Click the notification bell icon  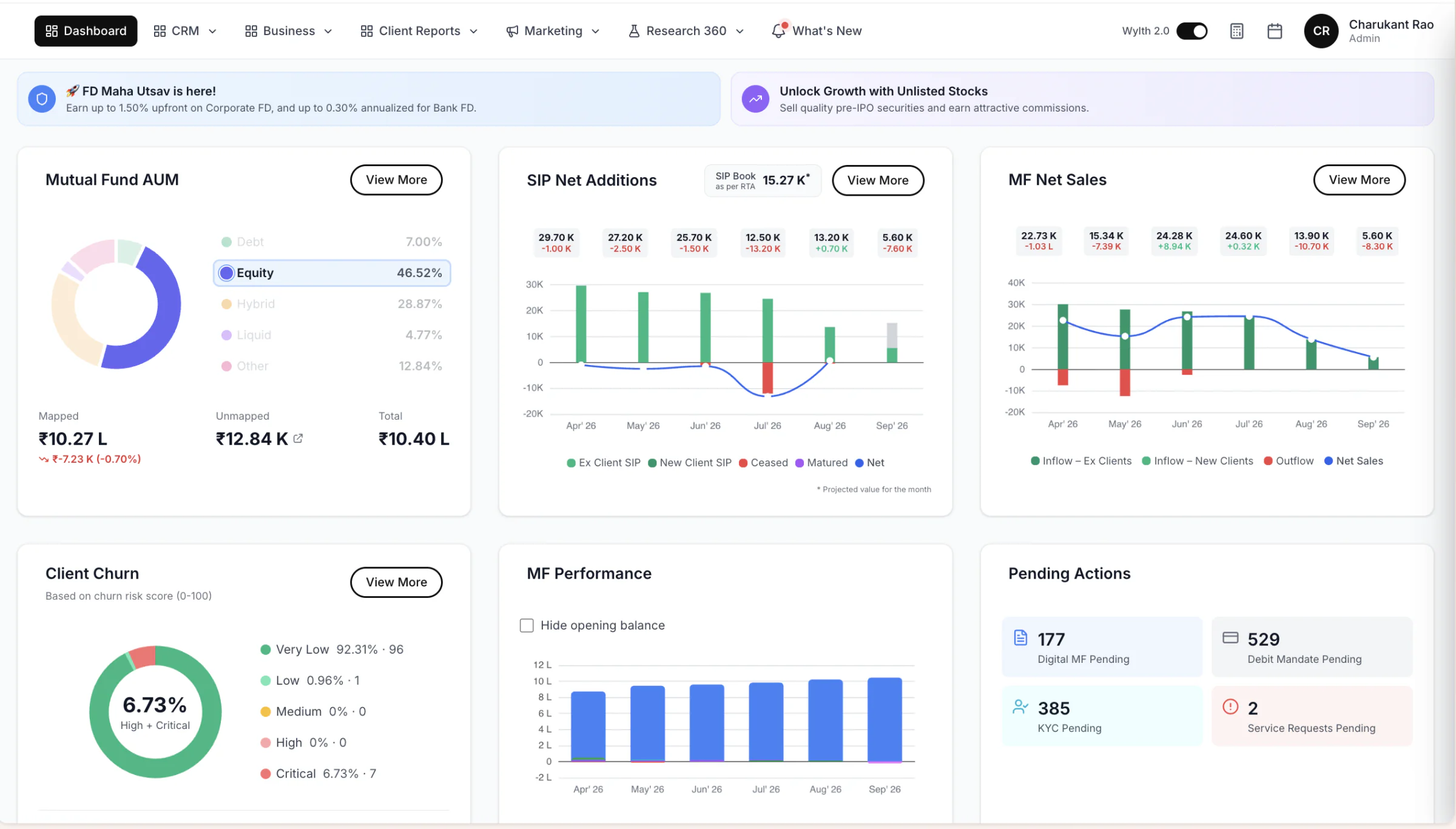tap(779, 30)
